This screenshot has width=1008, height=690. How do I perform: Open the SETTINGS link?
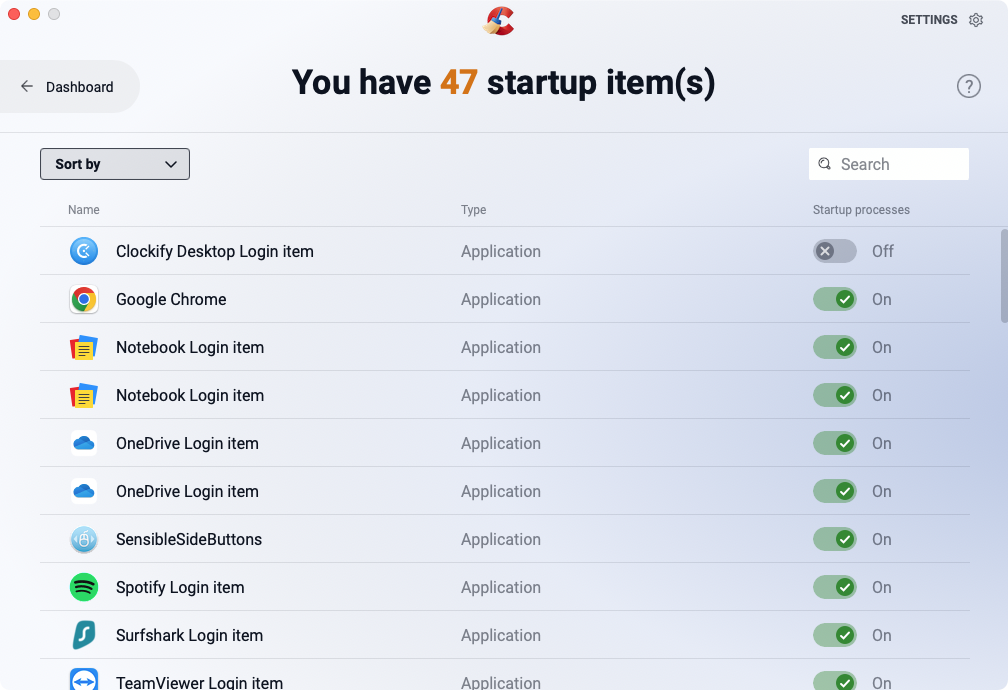(929, 20)
